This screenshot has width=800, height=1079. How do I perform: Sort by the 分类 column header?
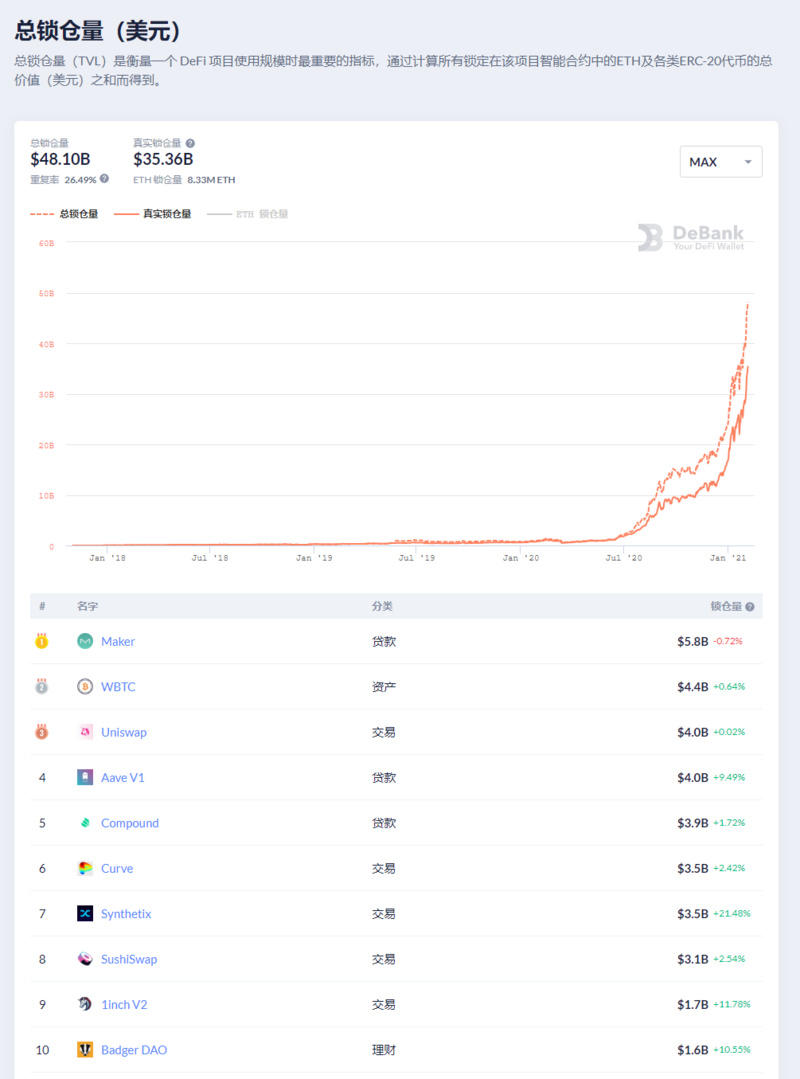pos(382,607)
